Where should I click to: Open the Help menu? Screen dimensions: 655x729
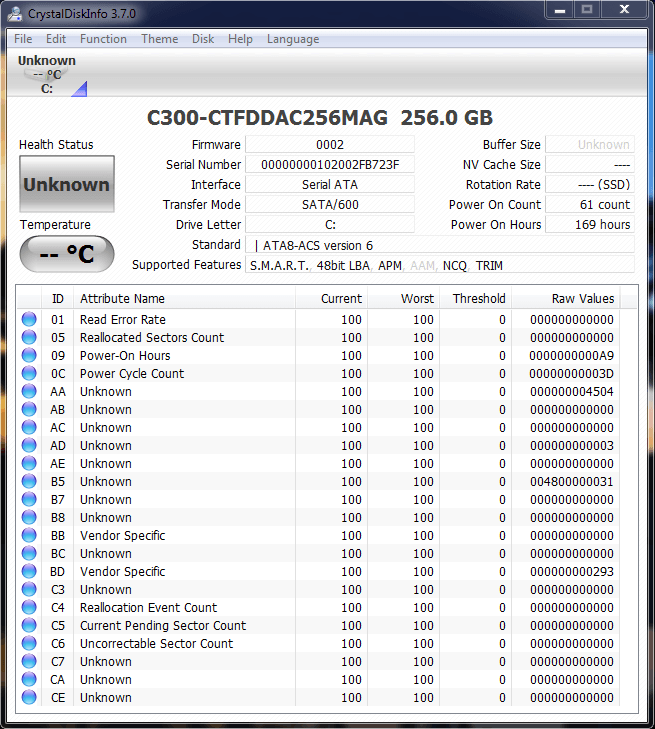click(240, 39)
